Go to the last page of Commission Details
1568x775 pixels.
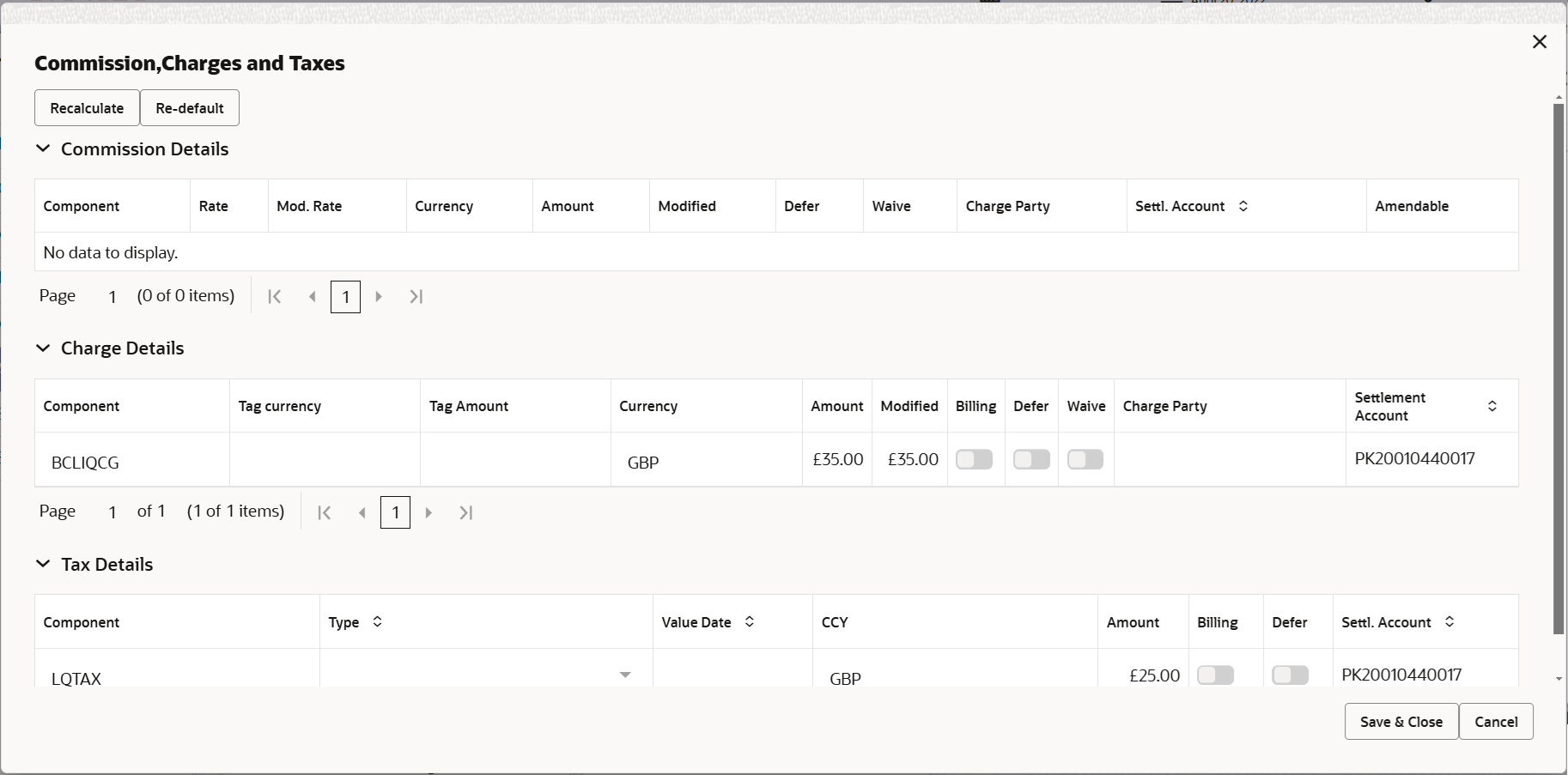416,296
